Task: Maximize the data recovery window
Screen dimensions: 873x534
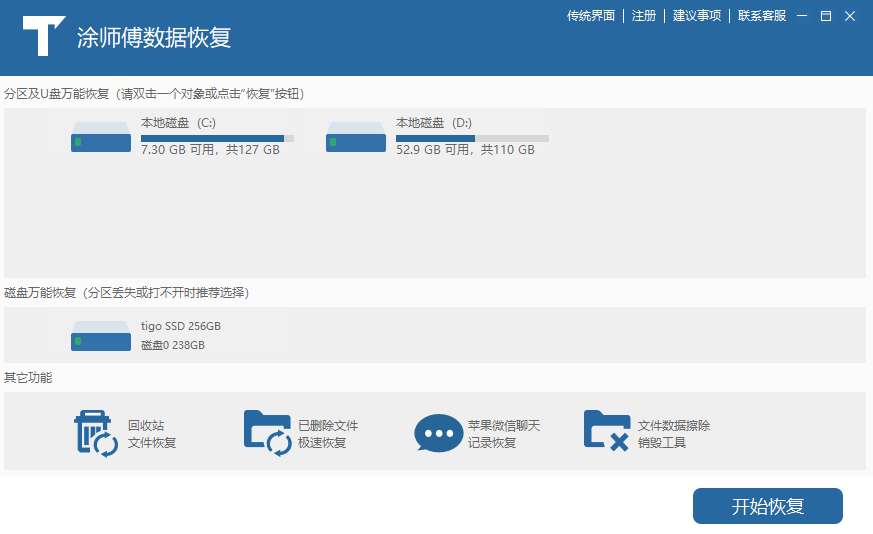Action: pyautogui.click(x=826, y=16)
